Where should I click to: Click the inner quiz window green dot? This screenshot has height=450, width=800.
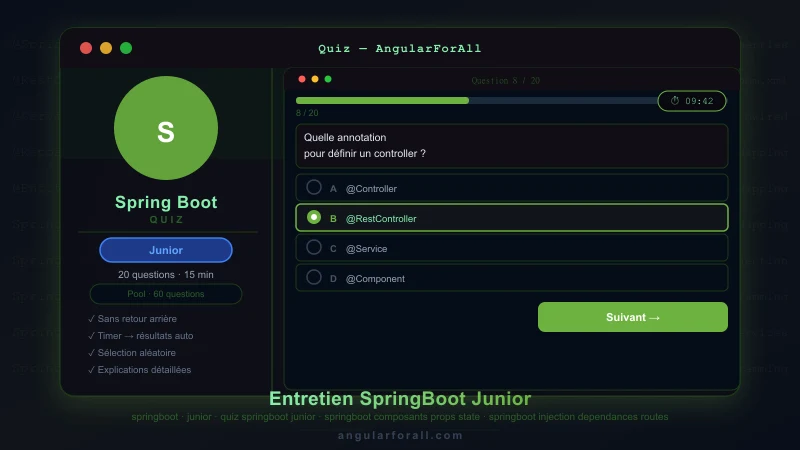coord(328,79)
